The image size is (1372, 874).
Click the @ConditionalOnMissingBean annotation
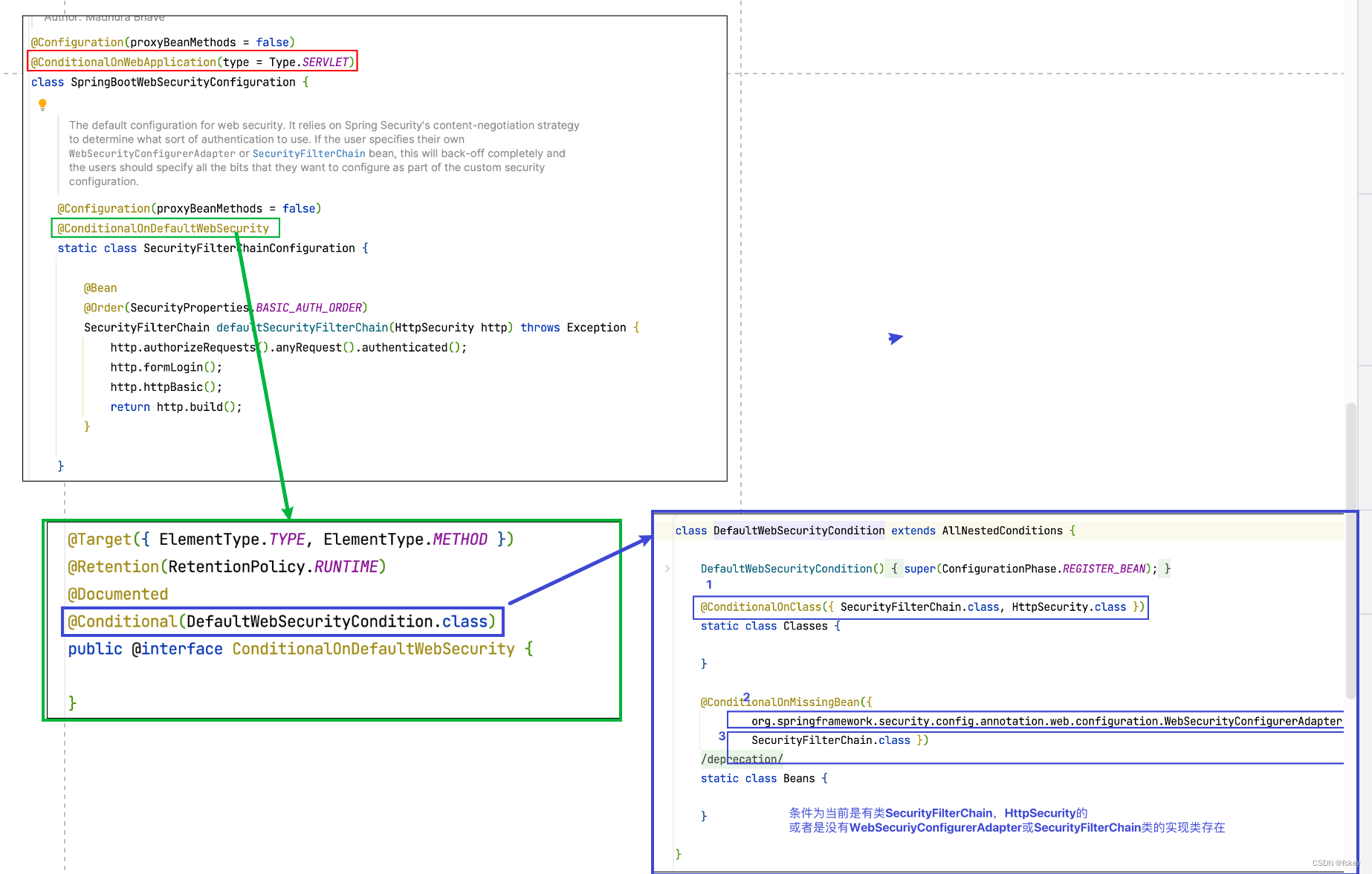[786, 702]
